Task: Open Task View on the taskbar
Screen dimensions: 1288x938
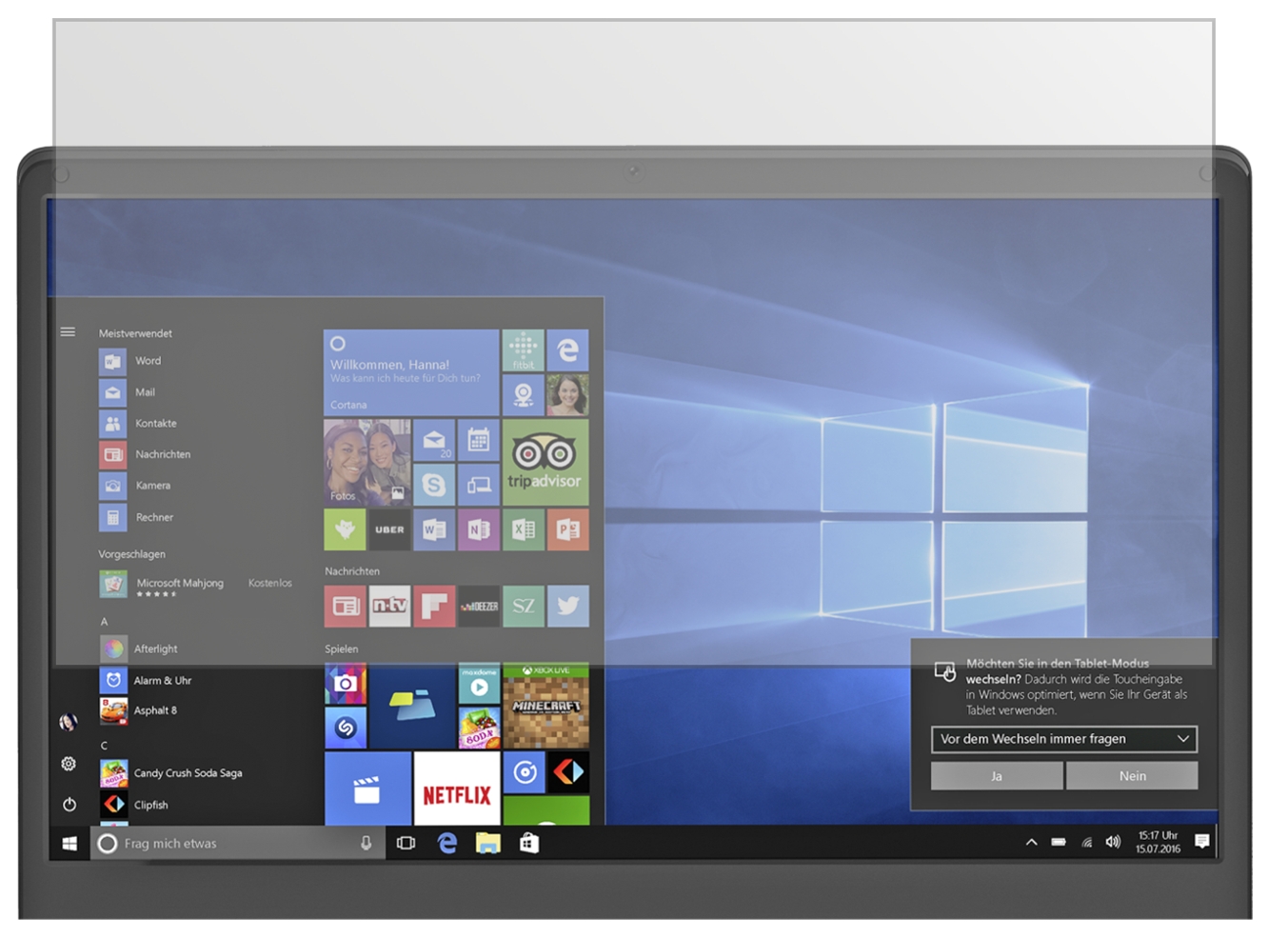Action: point(406,843)
